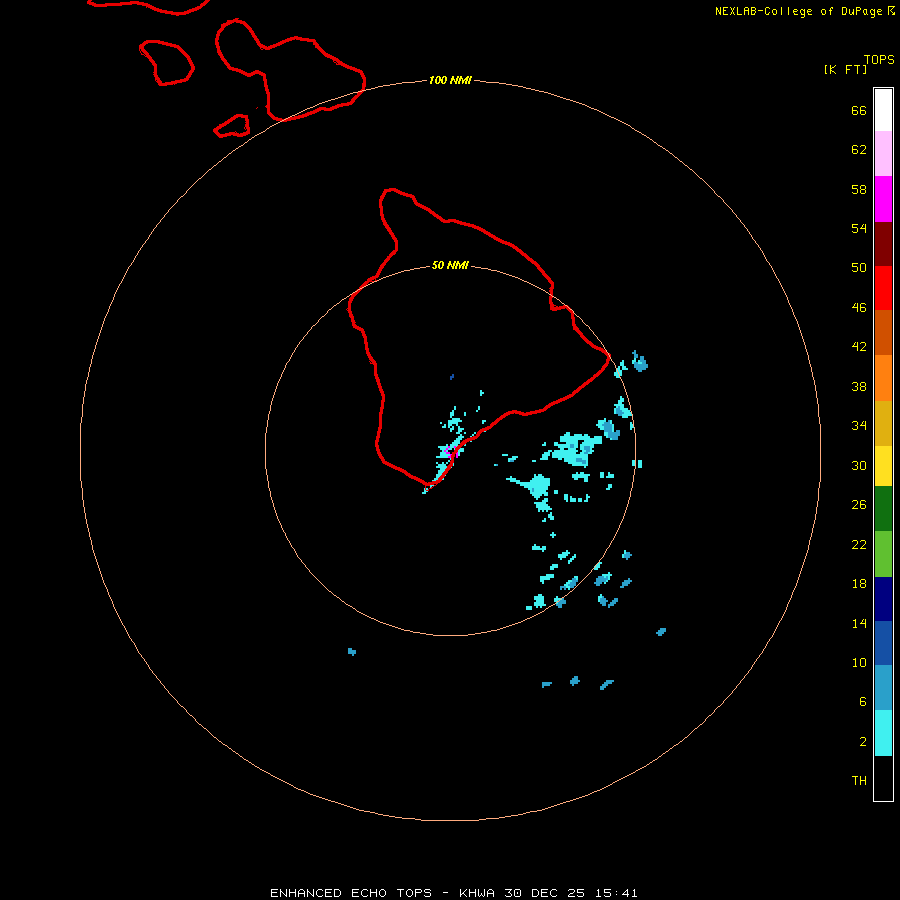Click the KHWA station identifier in caption
900x900 pixels.
[476, 893]
